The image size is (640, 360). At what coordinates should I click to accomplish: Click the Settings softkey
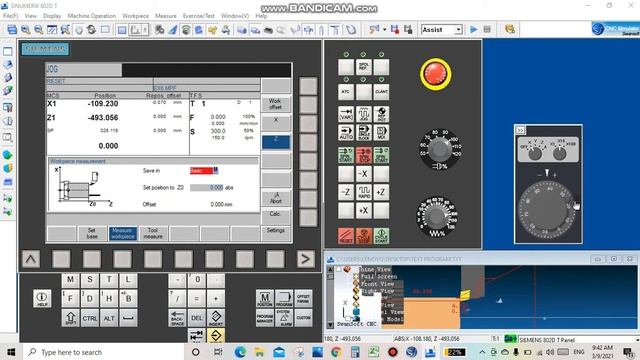click(276, 232)
